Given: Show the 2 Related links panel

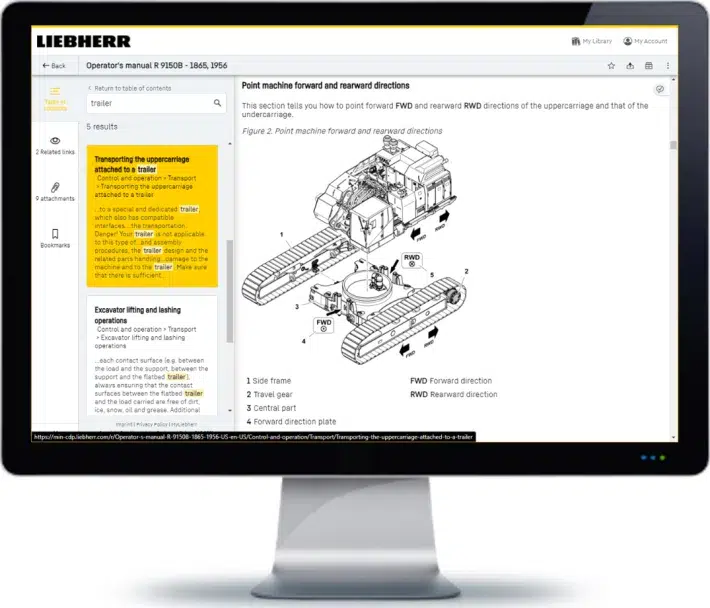Looking at the screenshot, I should (55, 146).
